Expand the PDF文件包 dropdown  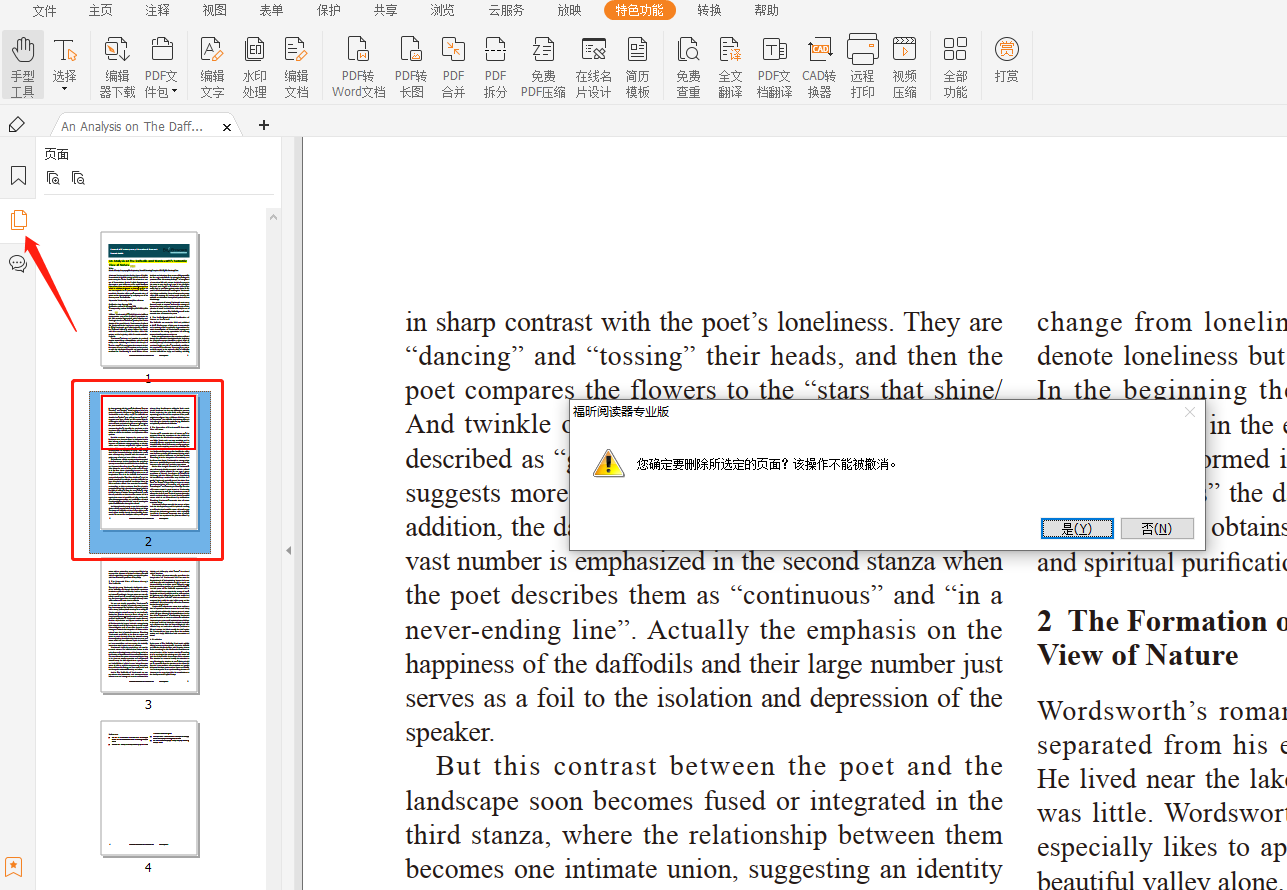(x=174, y=91)
